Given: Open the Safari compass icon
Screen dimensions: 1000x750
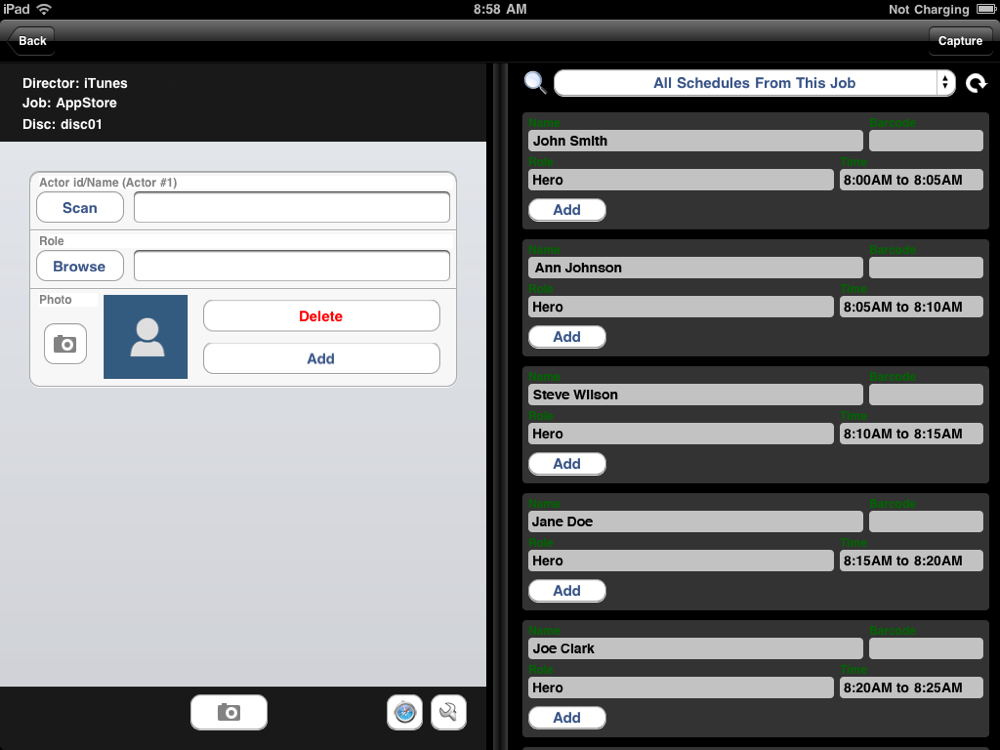Looking at the screenshot, I should (x=404, y=712).
